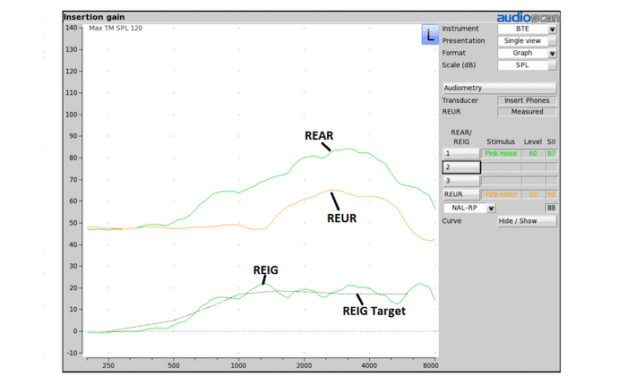Screen dimensions: 627x376
Task: Toggle the Presentation Single view setting
Action: (527, 41)
